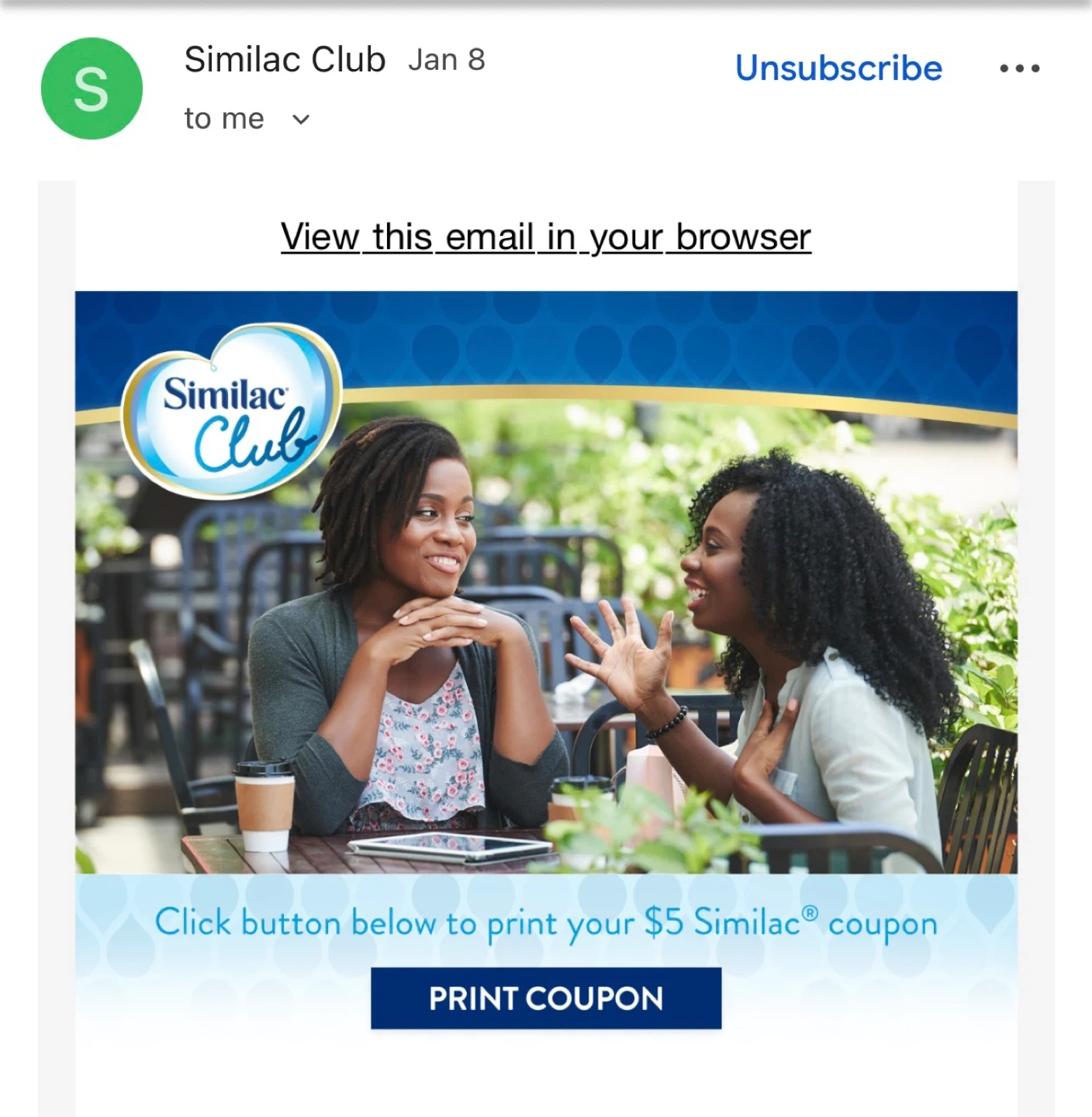Tap the green S sender avatar
Viewport: 1092px width, 1117px height.
click(x=92, y=88)
